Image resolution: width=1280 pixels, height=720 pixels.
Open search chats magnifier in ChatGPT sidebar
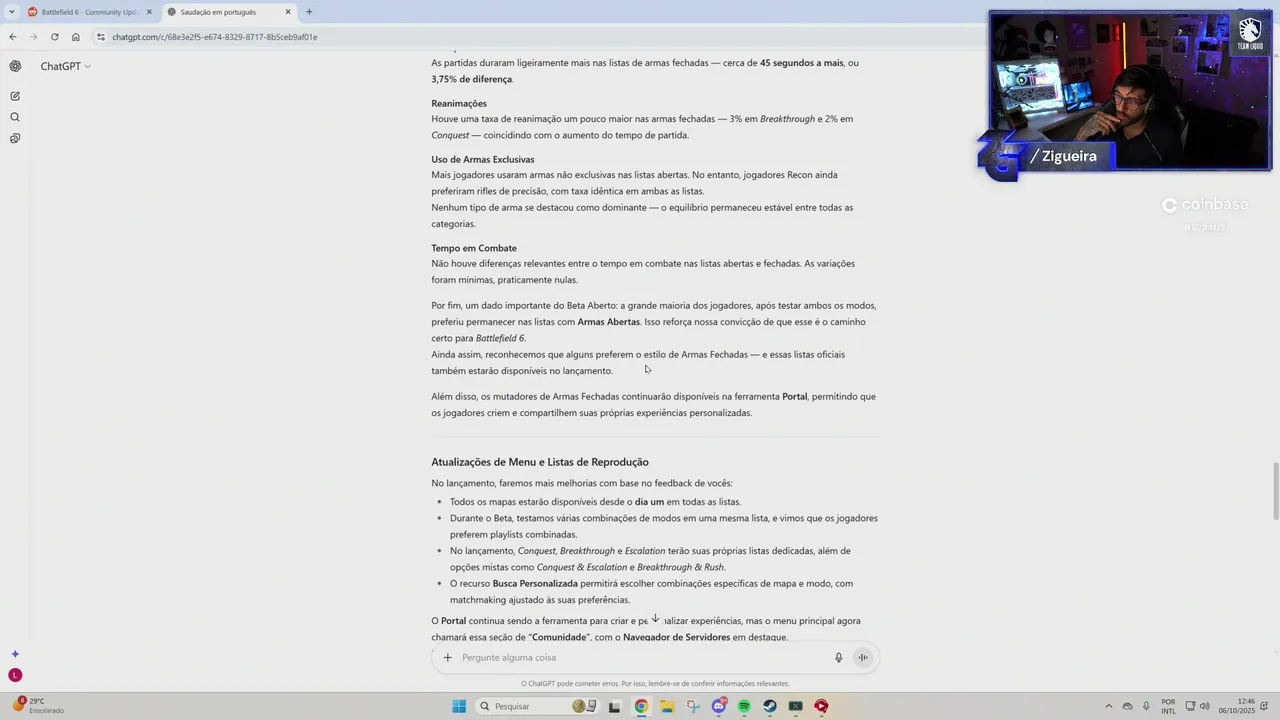point(15,117)
